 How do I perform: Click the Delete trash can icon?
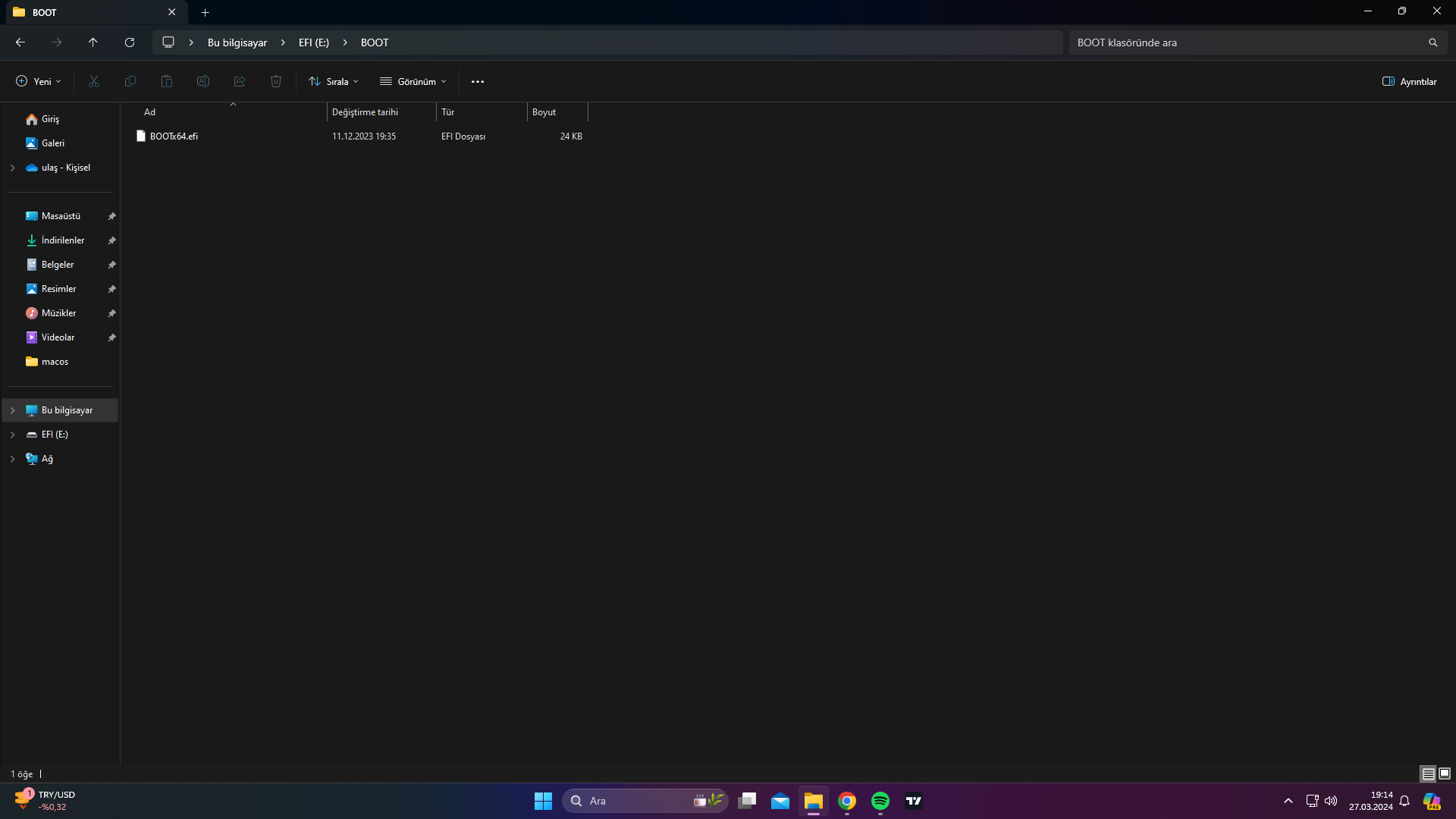(x=276, y=81)
